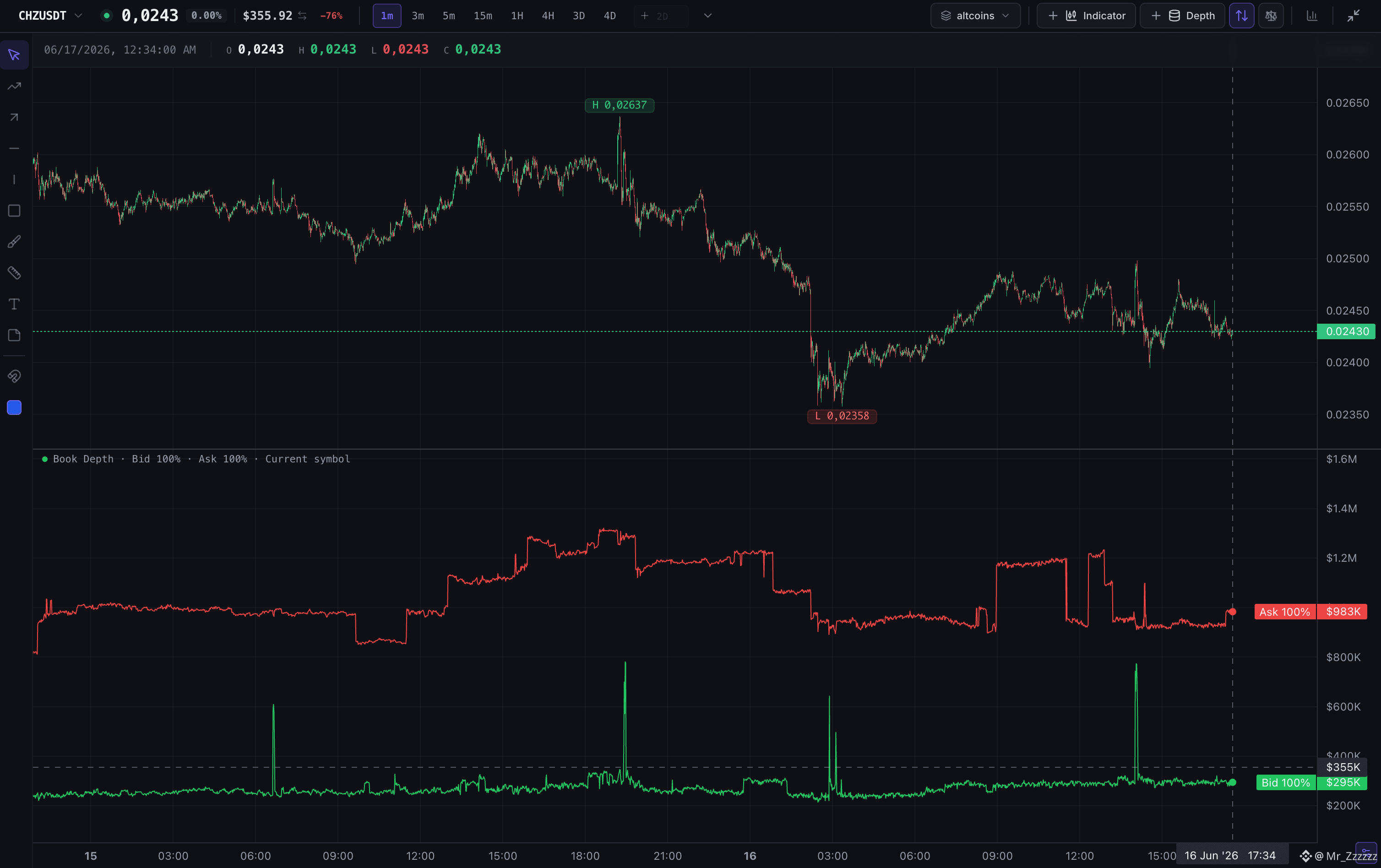Image resolution: width=1381 pixels, height=868 pixels.
Task: Select the vertical line tool
Action: [x=14, y=179]
